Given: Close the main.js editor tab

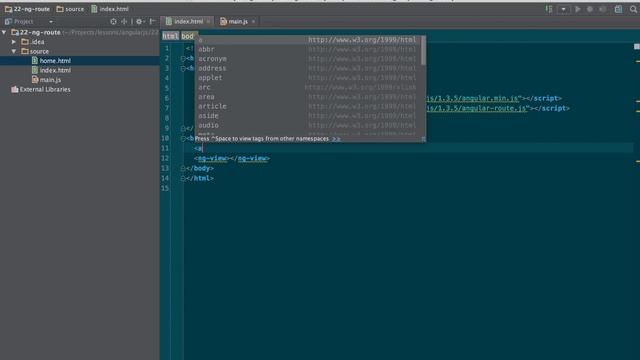Looking at the screenshot, I should pyautogui.click(x=253, y=22).
